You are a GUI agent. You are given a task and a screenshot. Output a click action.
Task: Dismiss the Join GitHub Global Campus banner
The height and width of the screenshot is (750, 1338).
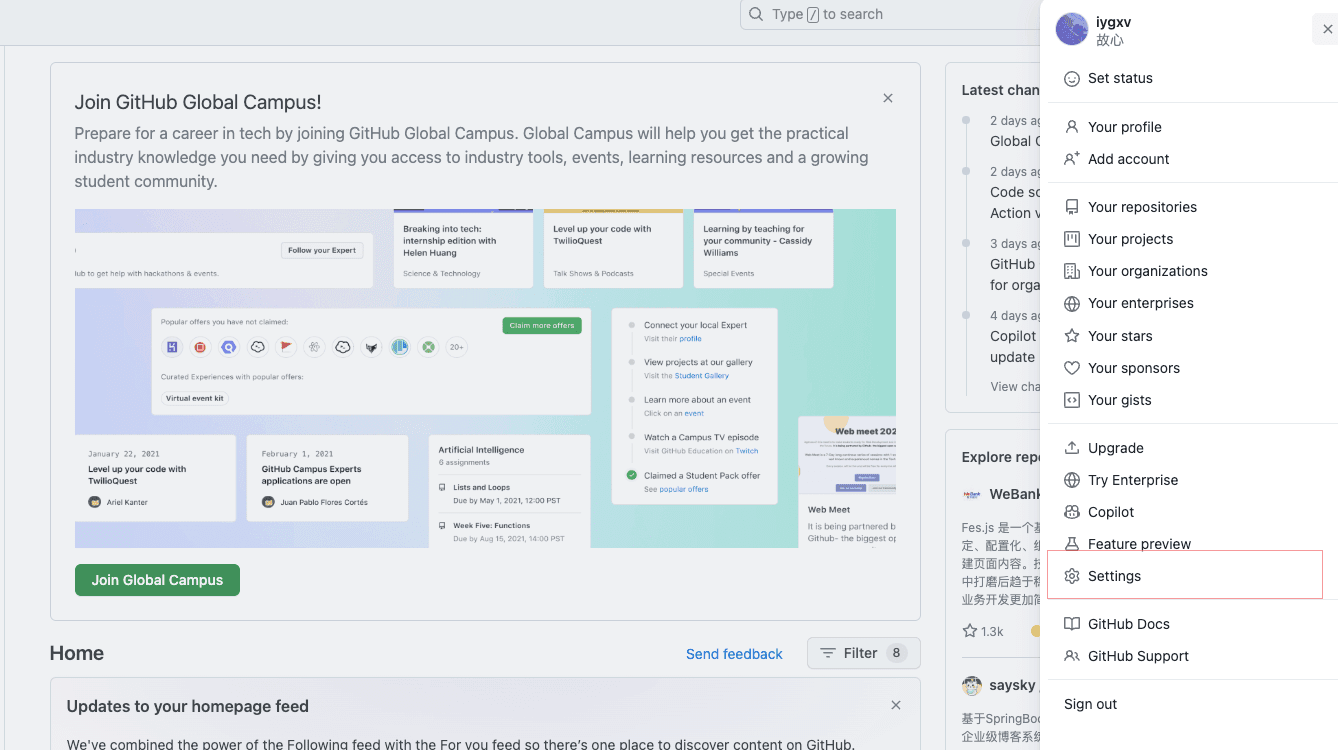coord(888,98)
